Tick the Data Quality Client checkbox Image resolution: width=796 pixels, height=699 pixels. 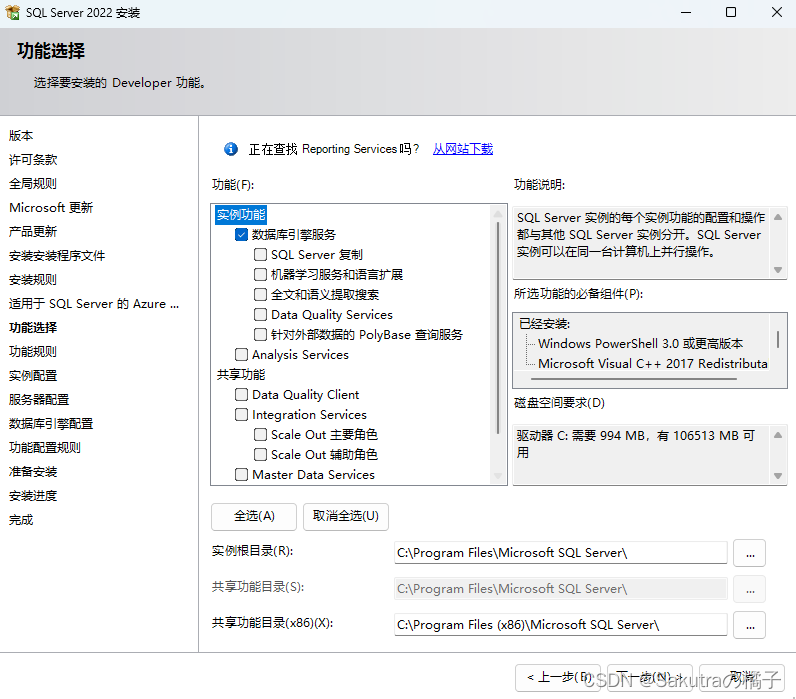(x=241, y=394)
